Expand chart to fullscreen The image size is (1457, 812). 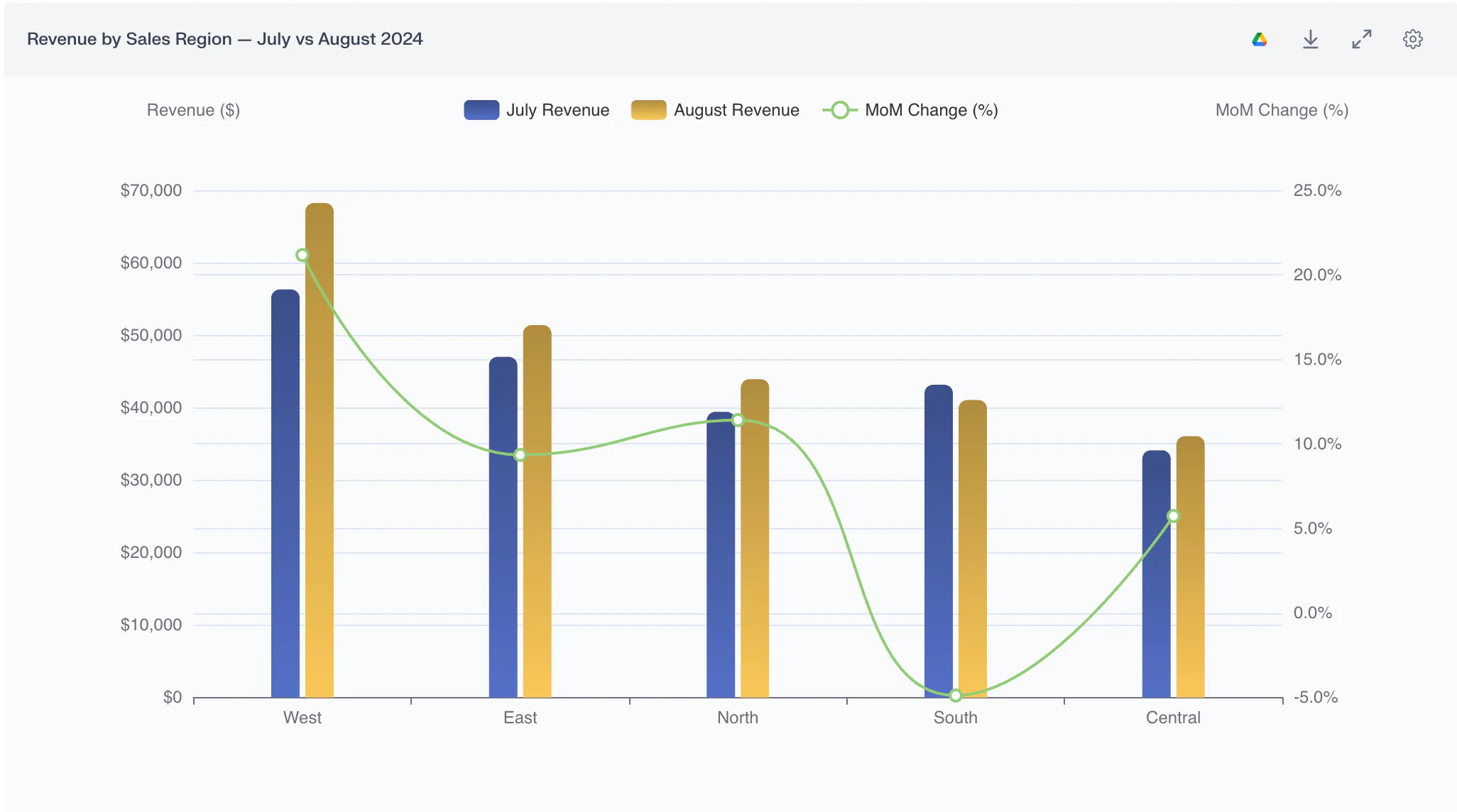1362,39
